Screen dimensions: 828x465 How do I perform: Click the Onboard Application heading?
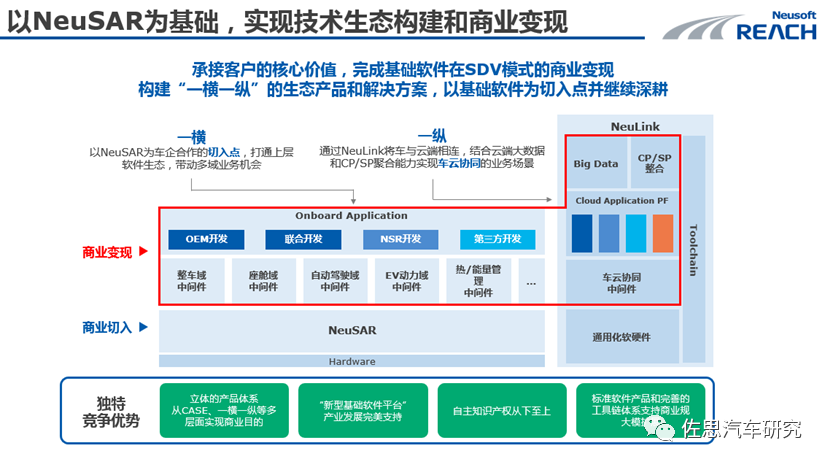point(351,215)
